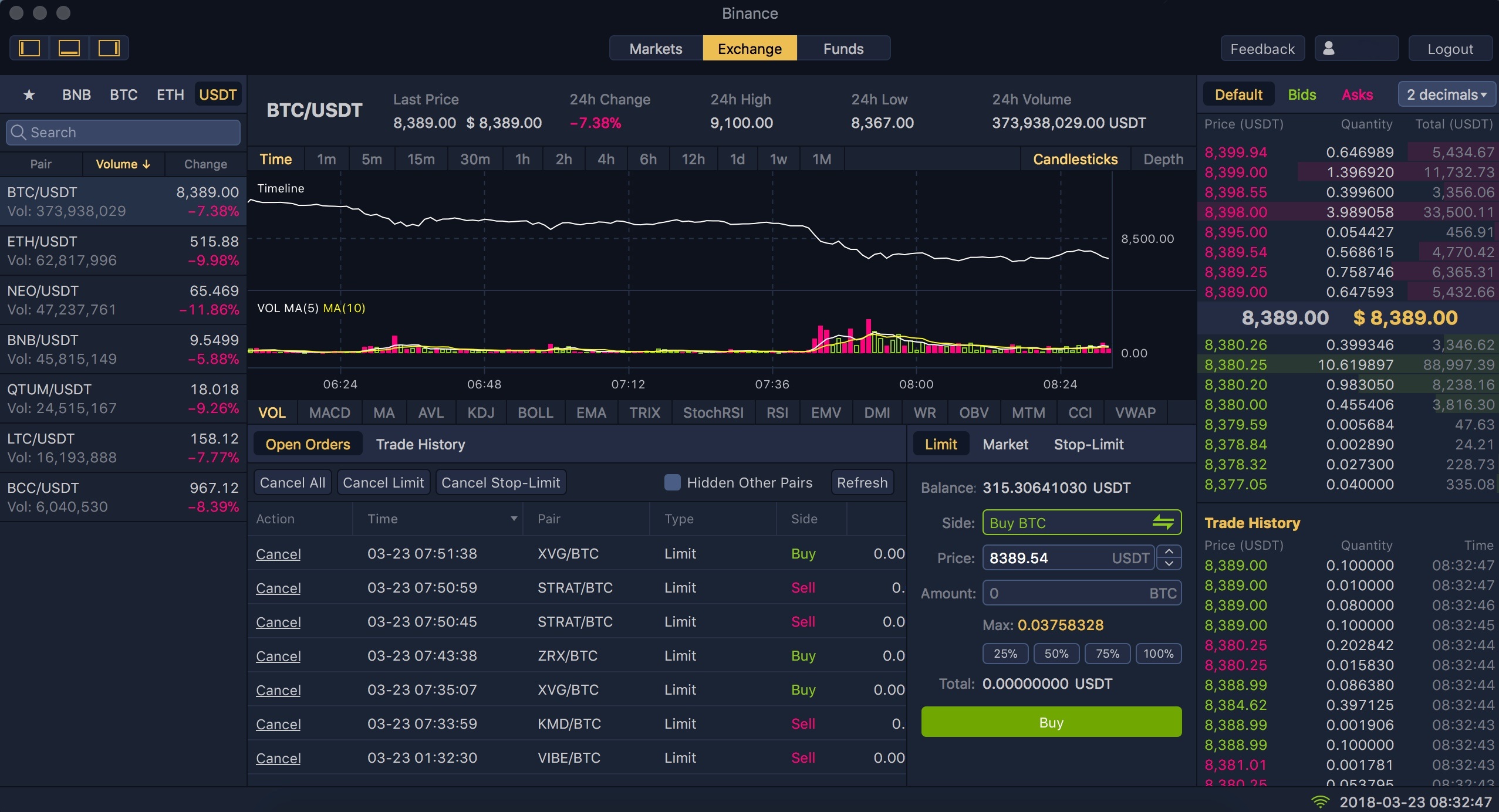Viewport: 1499px width, 812px height.
Task: Cancel the KMD/BTC sell order
Action: [278, 724]
